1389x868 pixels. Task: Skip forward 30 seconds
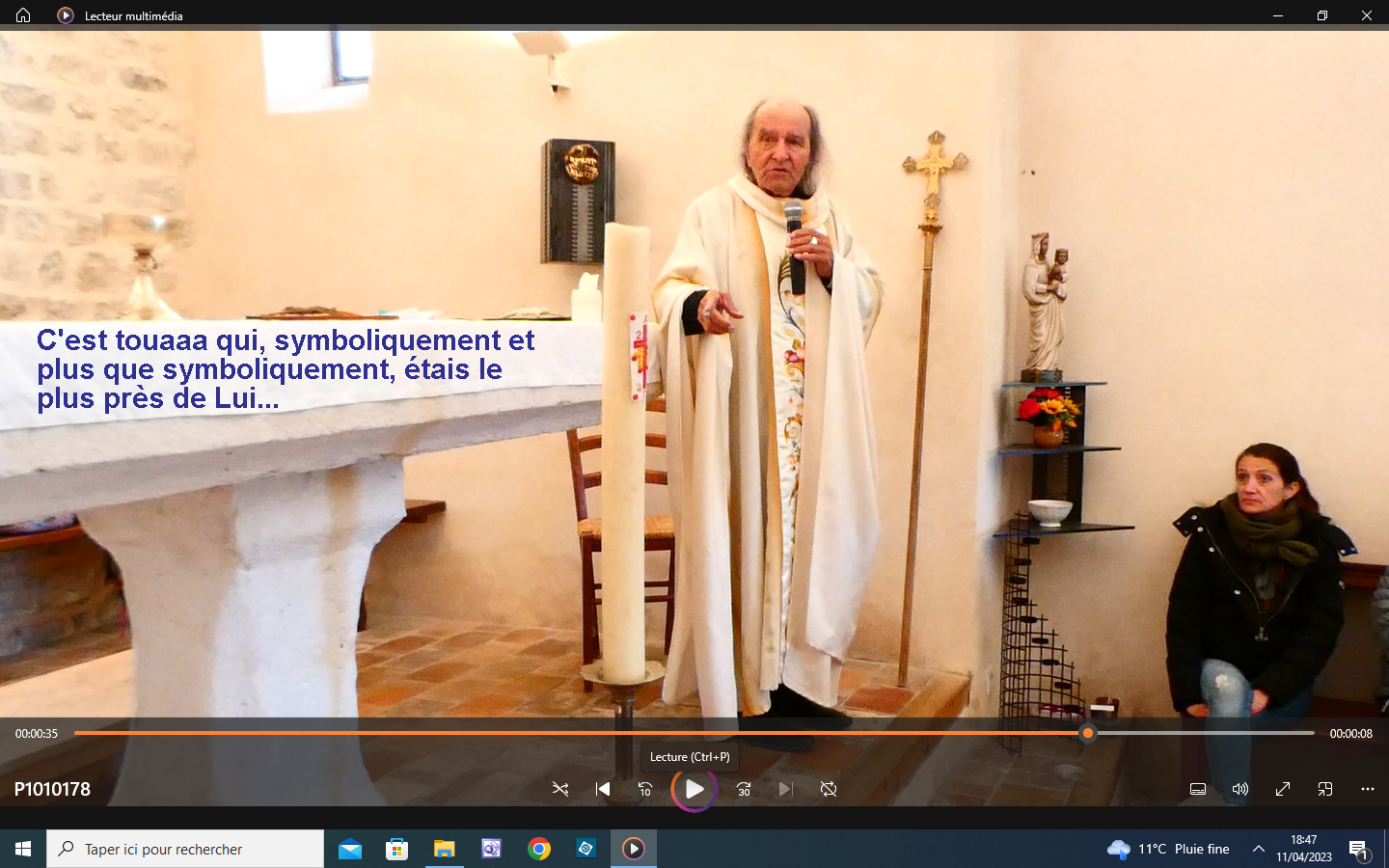coord(744,789)
